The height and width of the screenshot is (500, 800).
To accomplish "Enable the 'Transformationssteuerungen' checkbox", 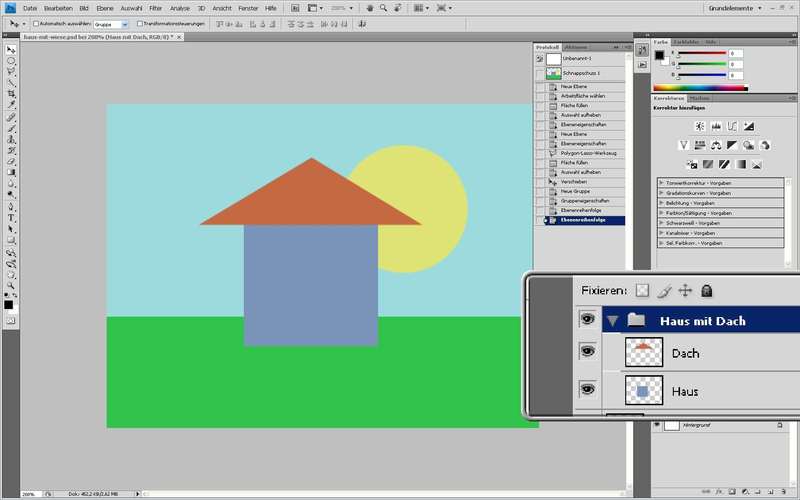I will 141,22.
